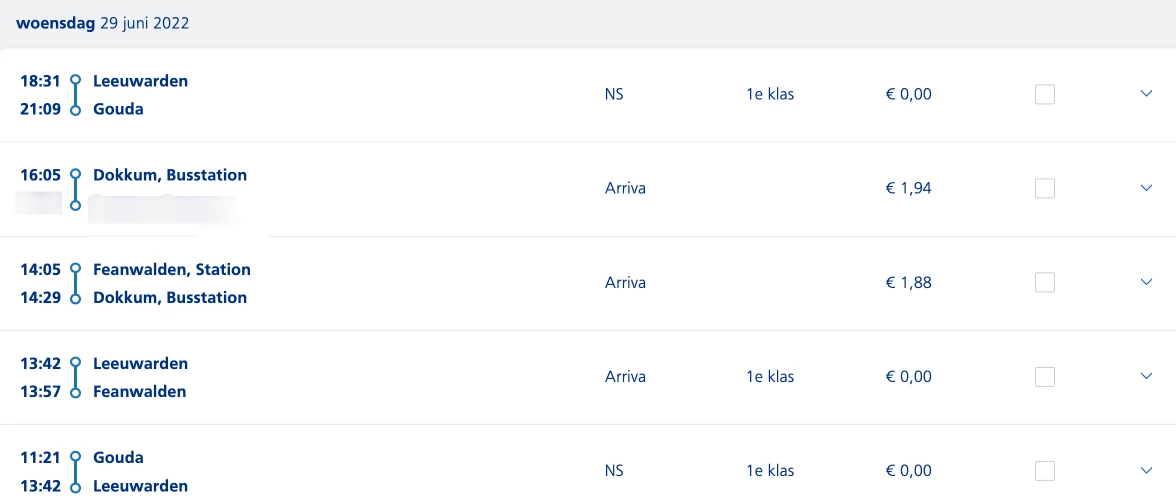Click the € 1,88 fare amount
1176x503 pixels.
click(x=908, y=282)
